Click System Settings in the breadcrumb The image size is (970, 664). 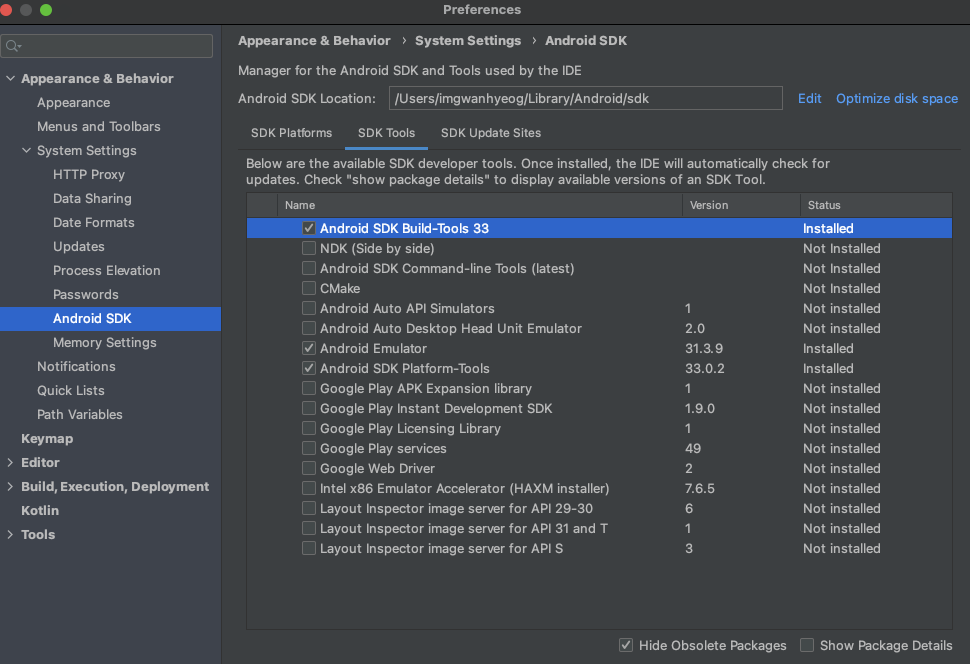click(468, 41)
